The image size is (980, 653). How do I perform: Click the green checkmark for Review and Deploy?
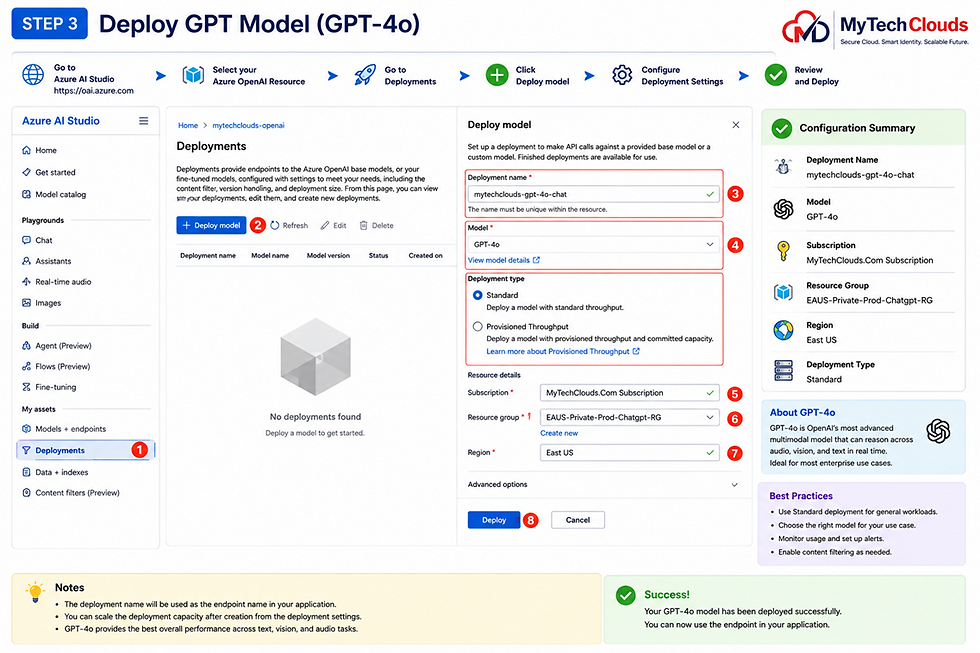point(776,75)
